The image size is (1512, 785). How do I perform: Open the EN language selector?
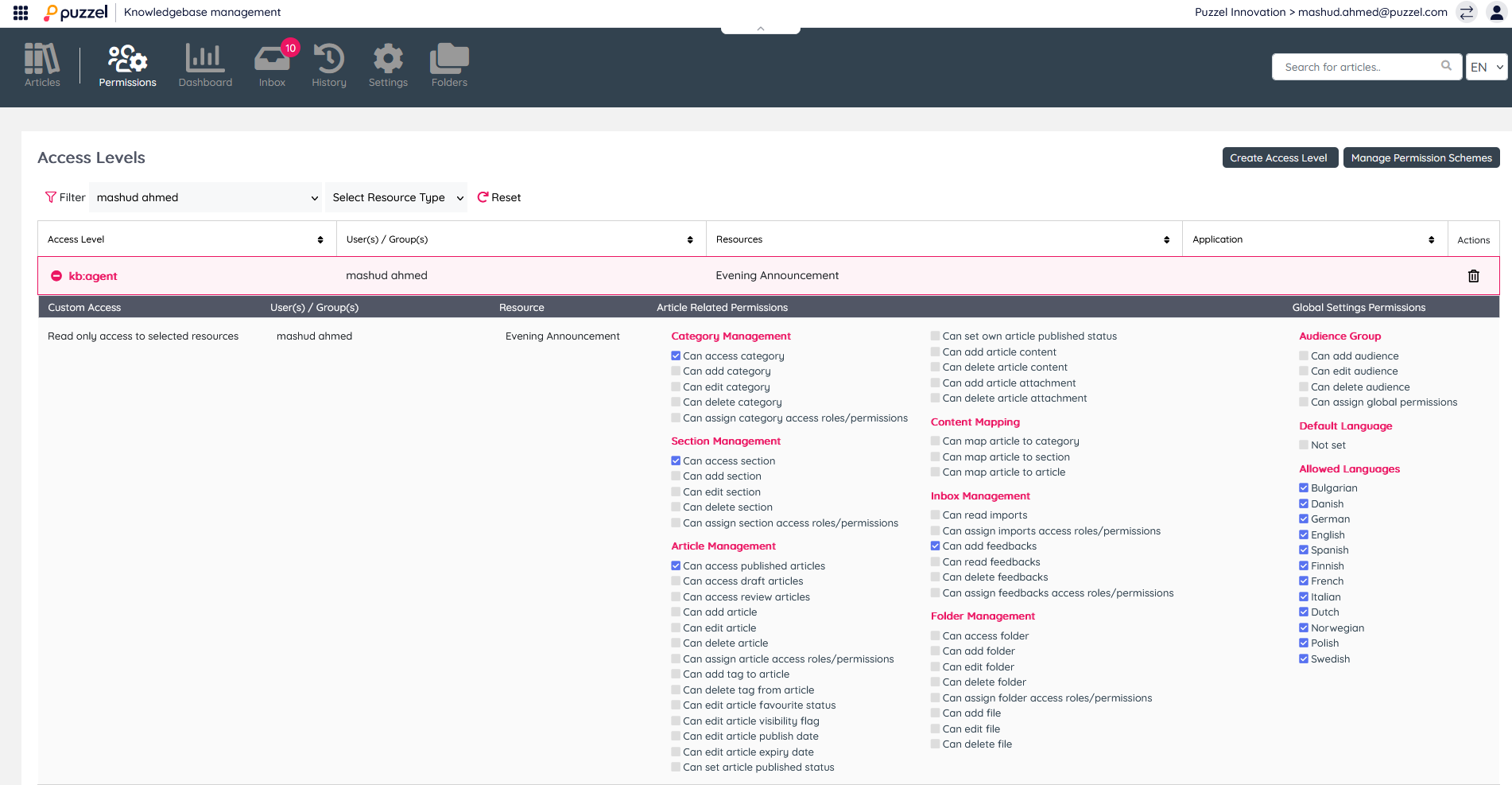(1486, 68)
